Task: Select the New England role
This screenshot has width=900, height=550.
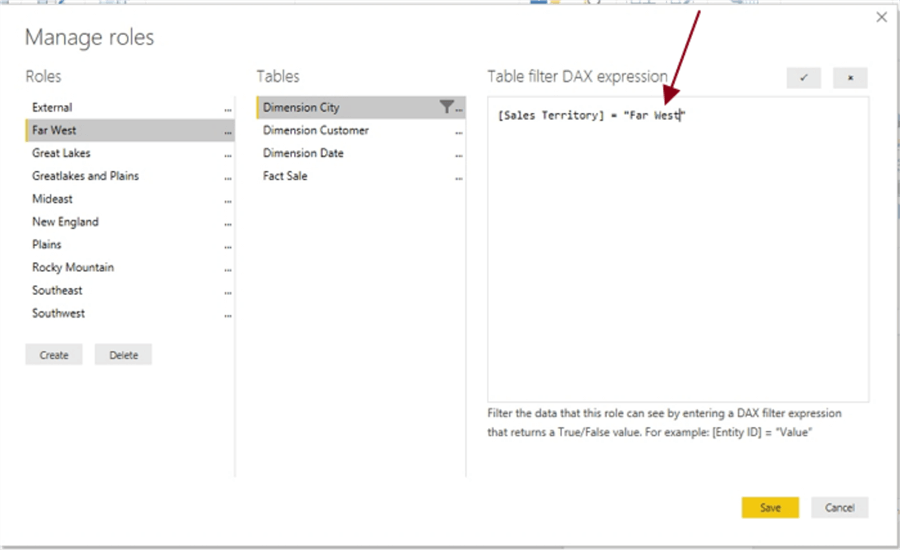Action: 65,222
